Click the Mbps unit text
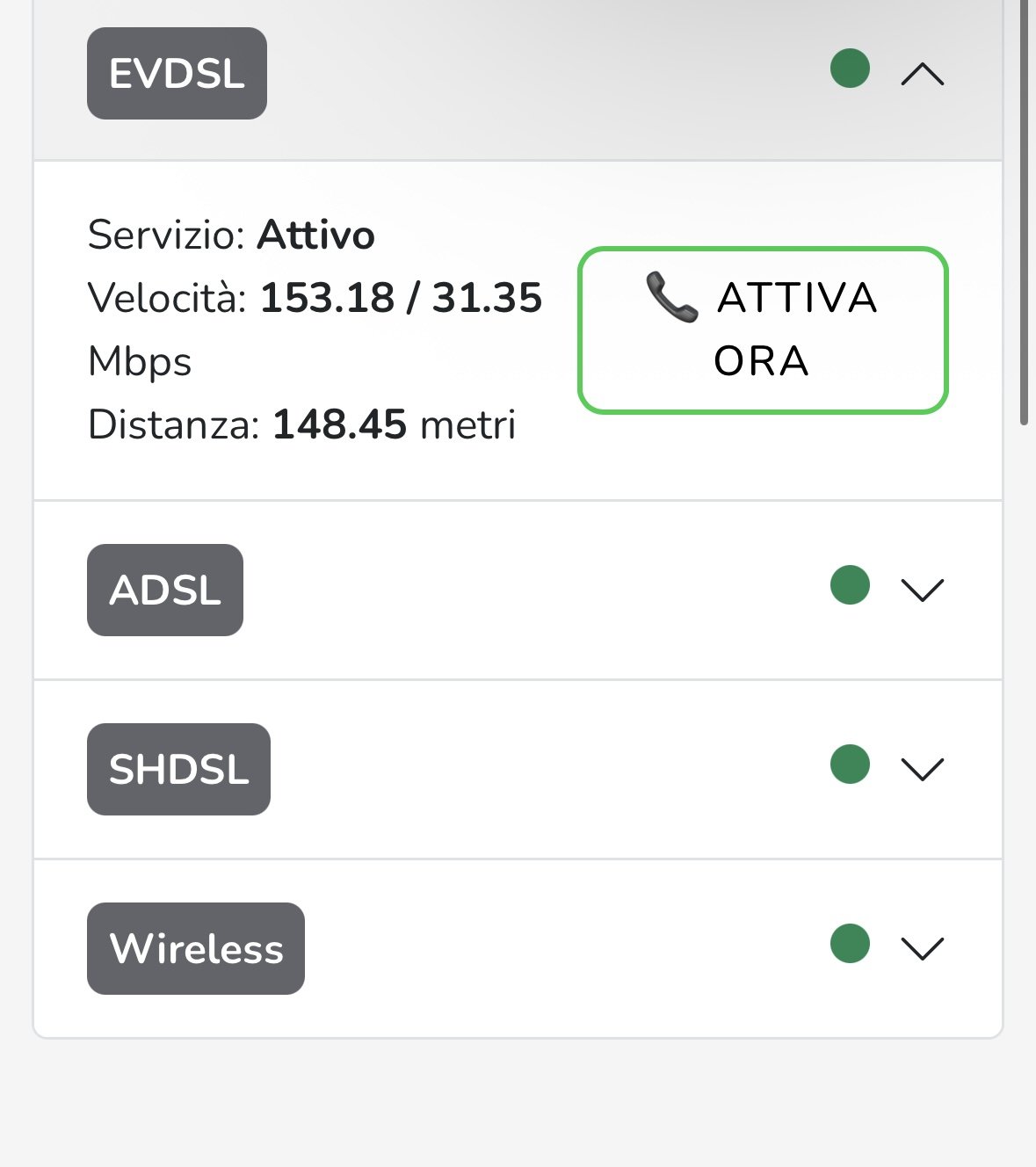Viewport: 1036px width, 1167px height. 140,362
